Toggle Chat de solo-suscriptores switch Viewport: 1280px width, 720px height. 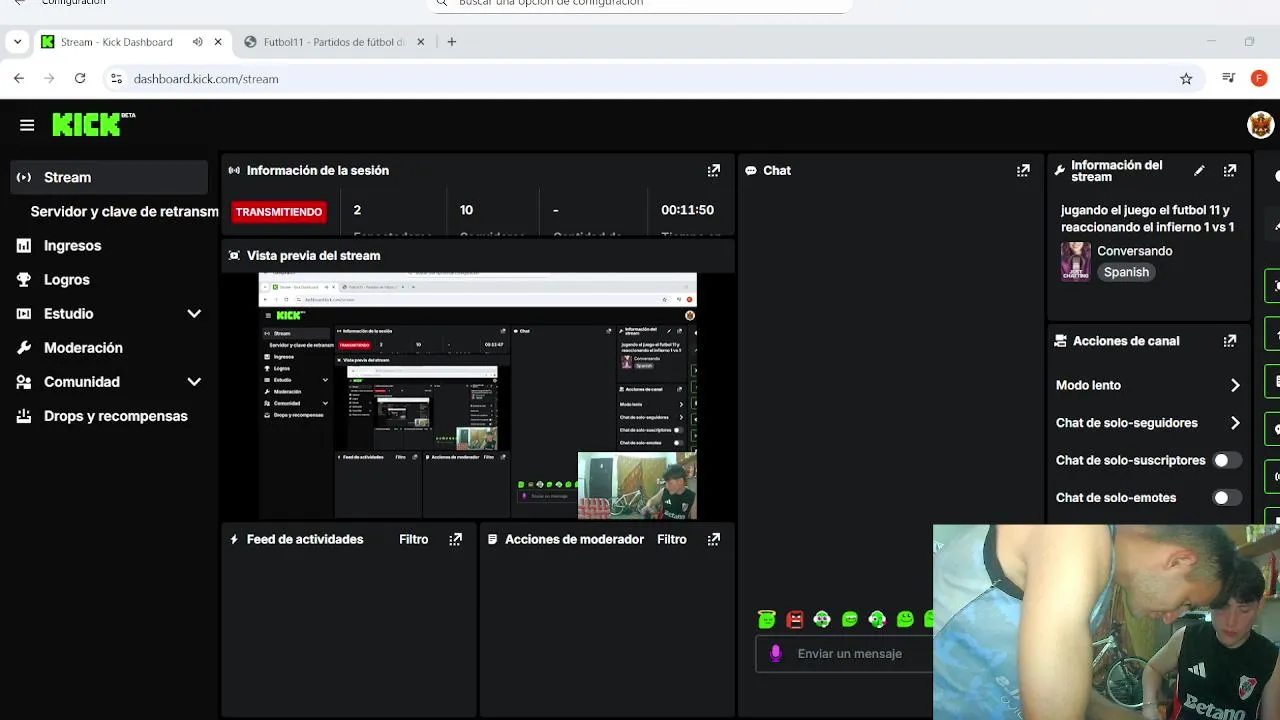[1226, 460]
